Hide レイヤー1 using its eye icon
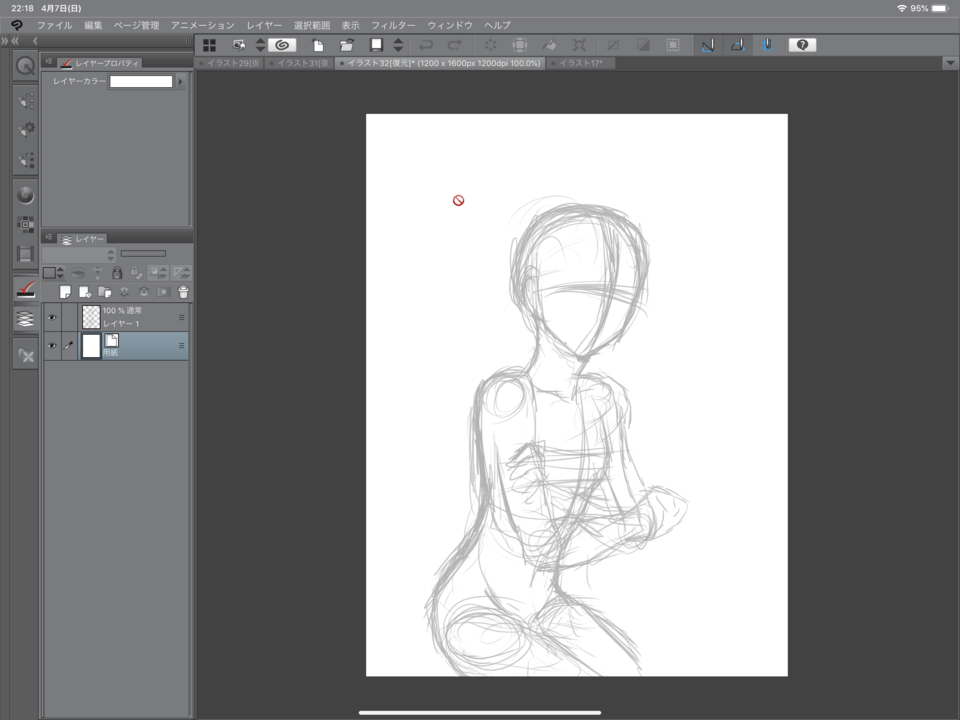 [x=53, y=317]
